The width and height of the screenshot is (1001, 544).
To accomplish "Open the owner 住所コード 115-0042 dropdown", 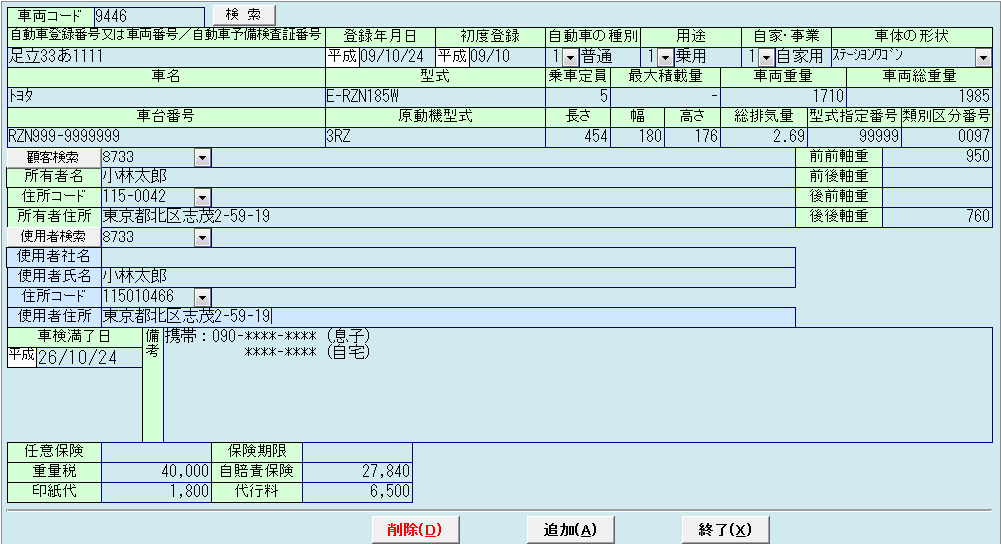I will pos(203,197).
